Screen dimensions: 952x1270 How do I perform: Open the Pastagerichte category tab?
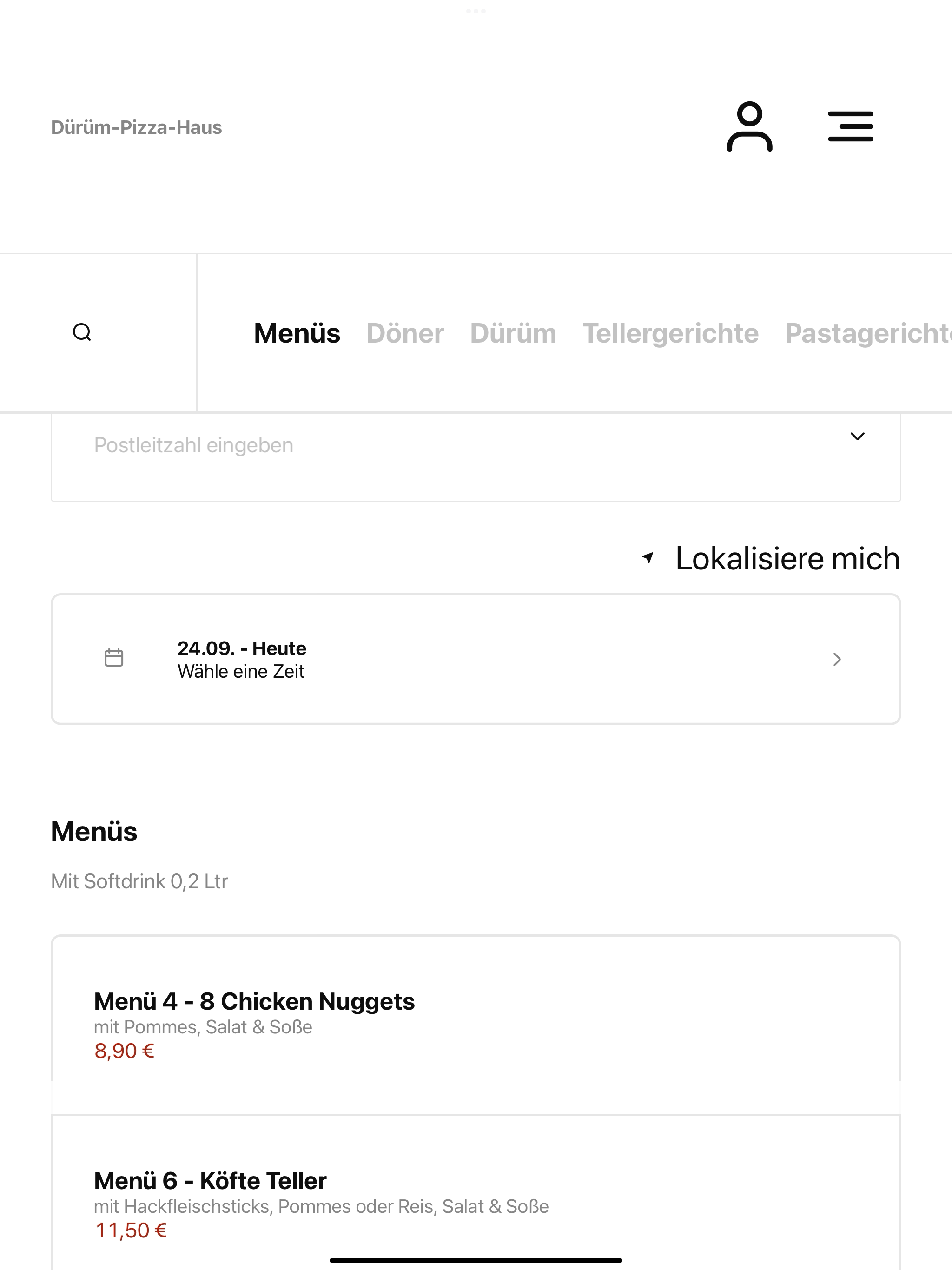tap(868, 333)
